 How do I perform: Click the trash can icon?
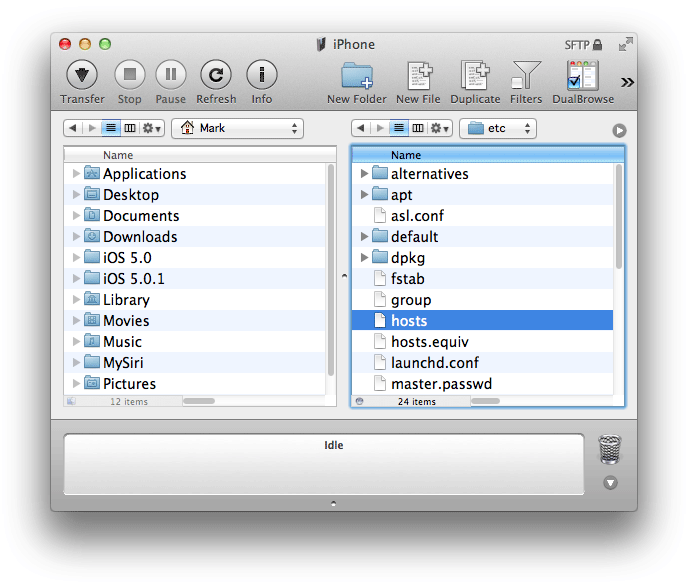609,450
